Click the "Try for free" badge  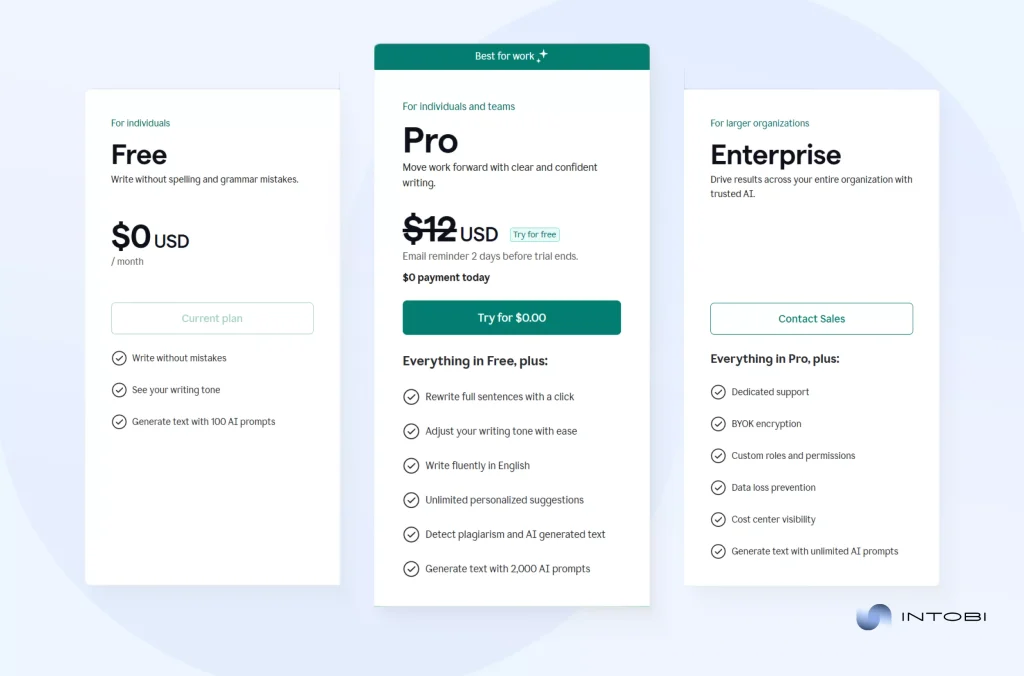[x=534, y=234]
